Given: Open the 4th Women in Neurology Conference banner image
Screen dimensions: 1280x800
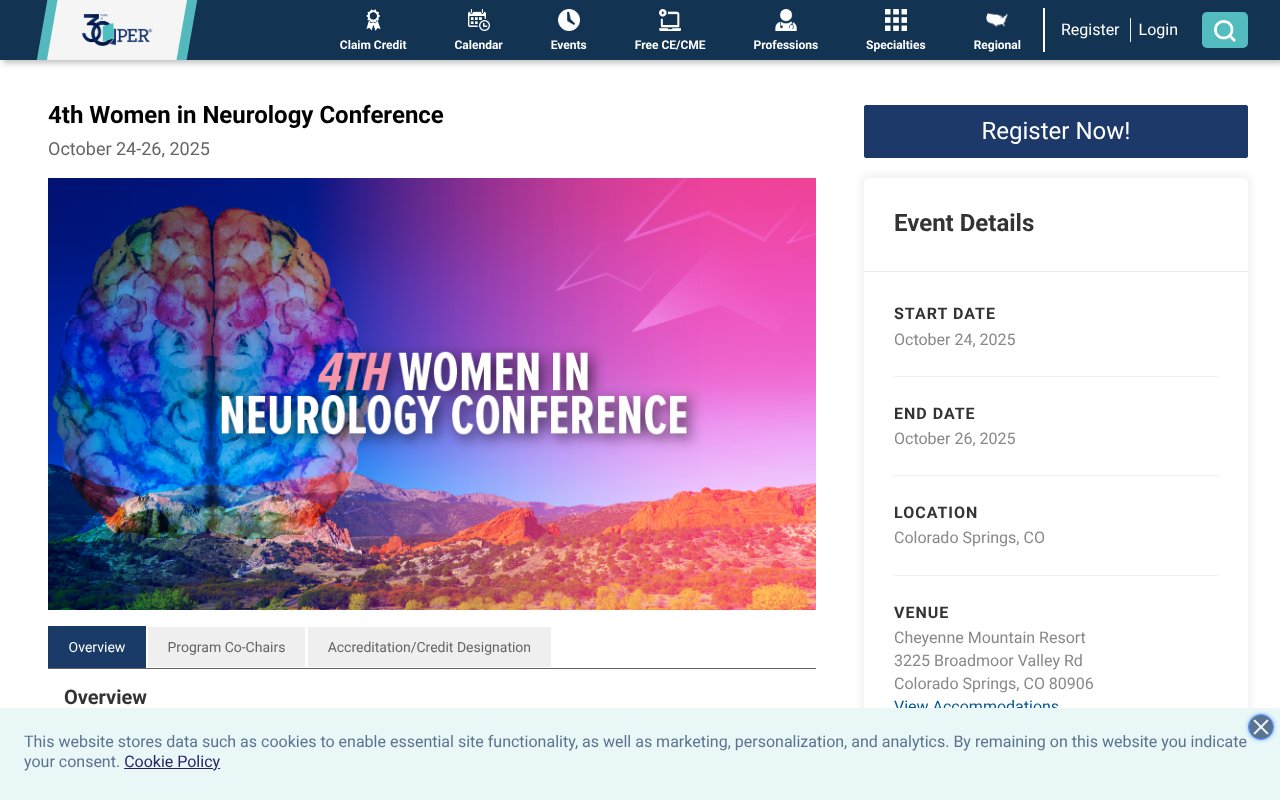Looking at the screenshot, I should (432, 393).
